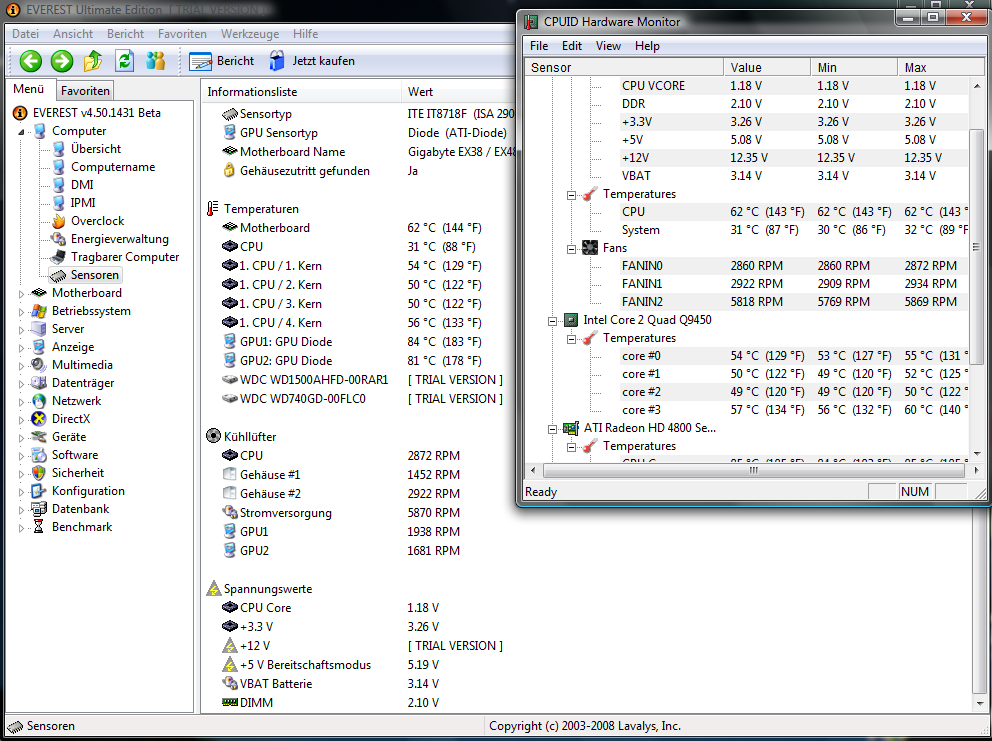Open the File menu in Hardware Monitor
The width and height of the screenshot is (992, 741).
(539, 46)
